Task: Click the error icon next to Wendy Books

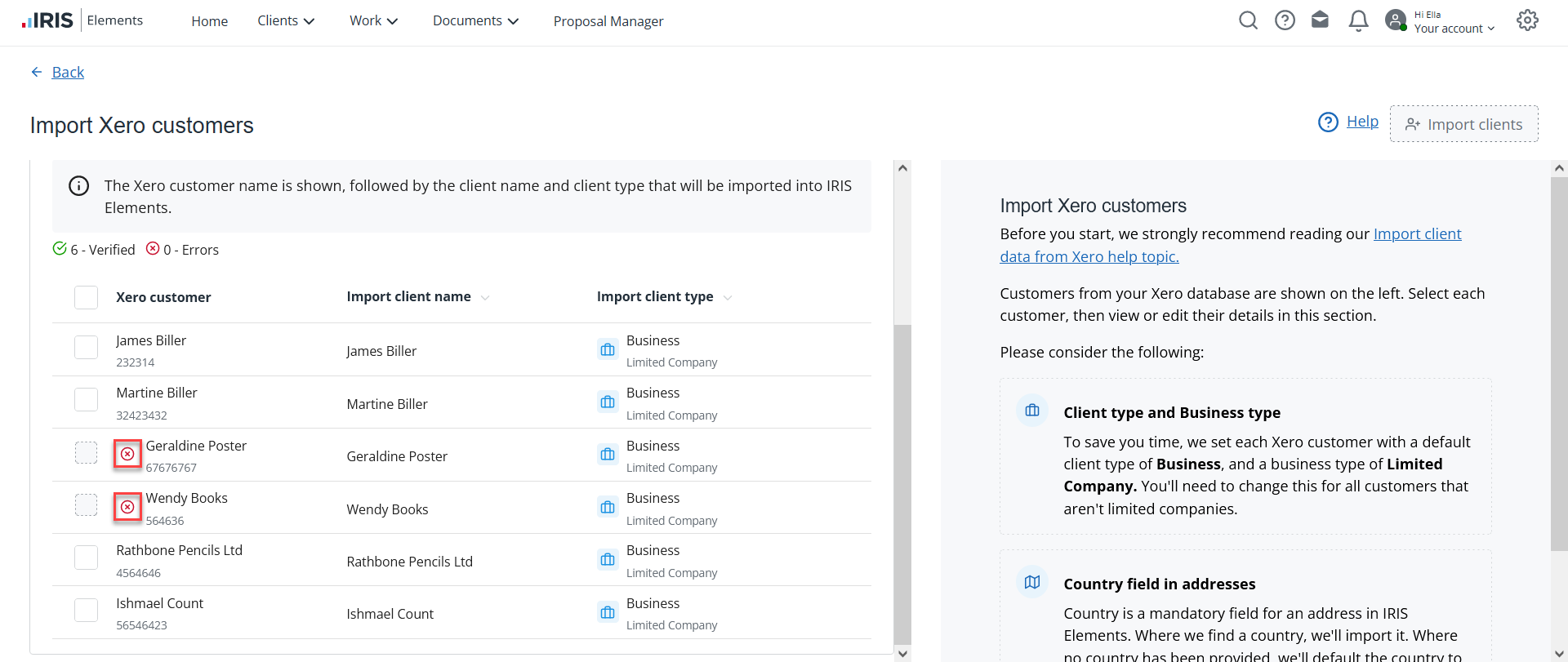Action: 127,507
